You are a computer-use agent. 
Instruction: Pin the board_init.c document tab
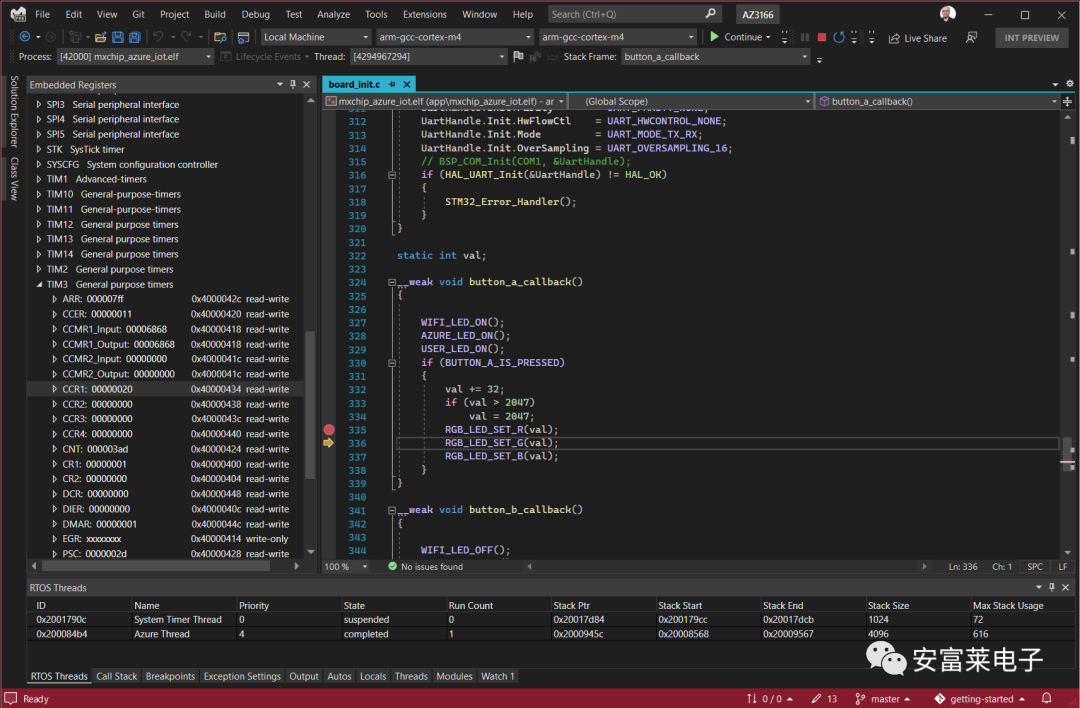tap(392, 84)
